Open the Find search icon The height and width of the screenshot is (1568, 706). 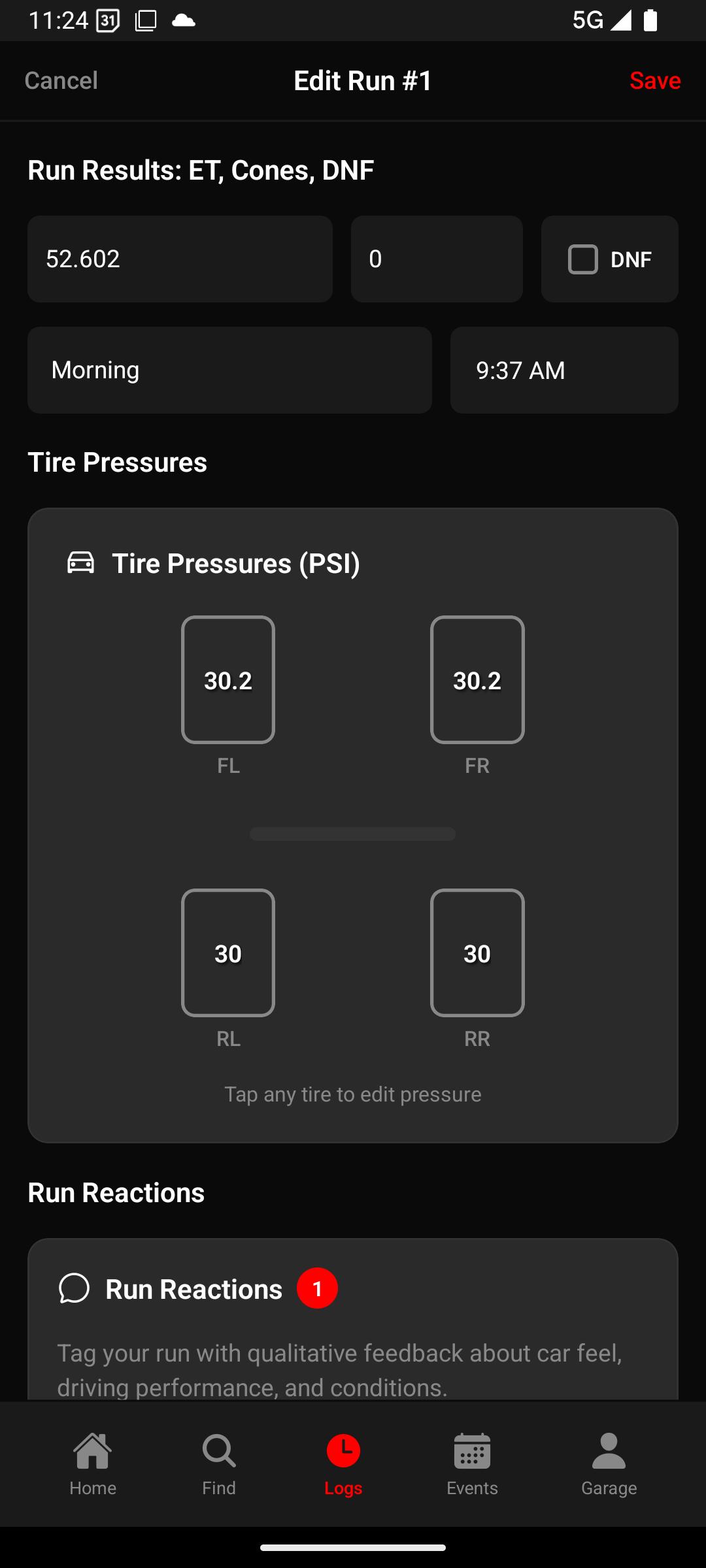coord(218,1450)
